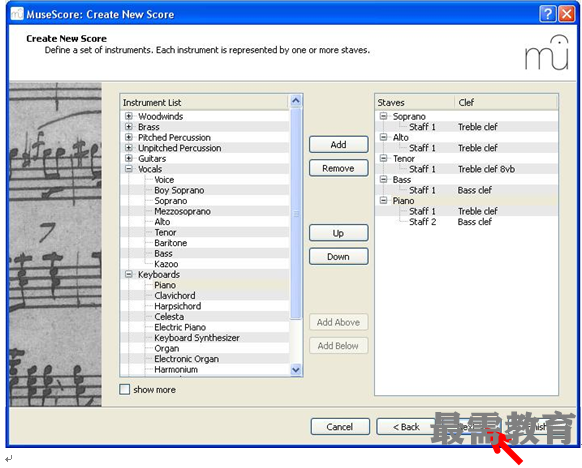Select Staff 1 under Alto

click(x=422, y=148)
